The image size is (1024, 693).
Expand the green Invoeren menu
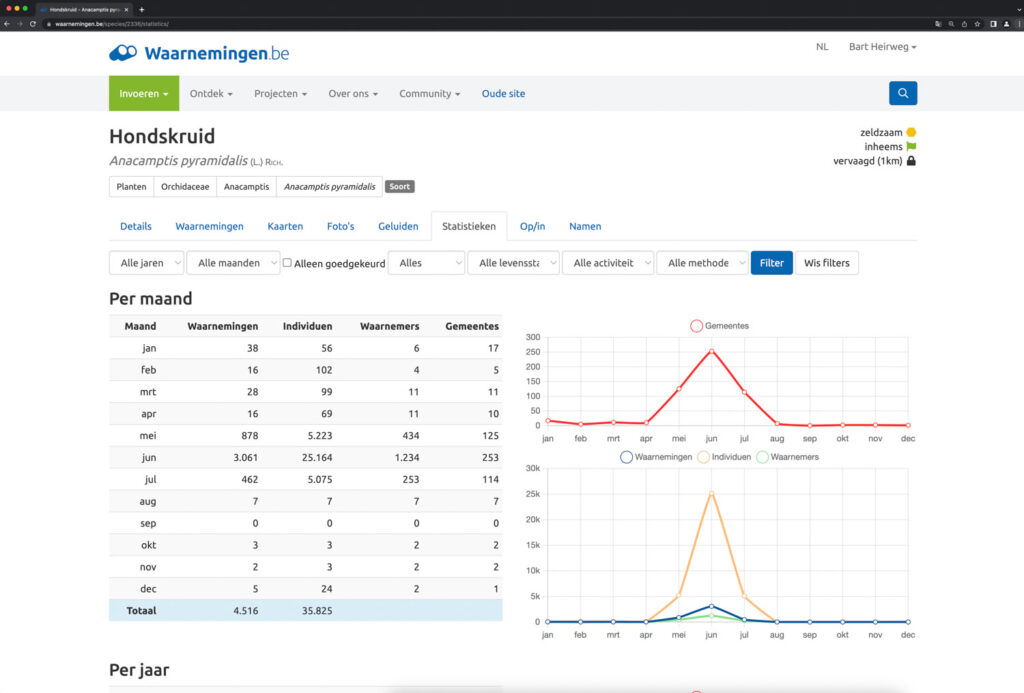tap(144, 93)
